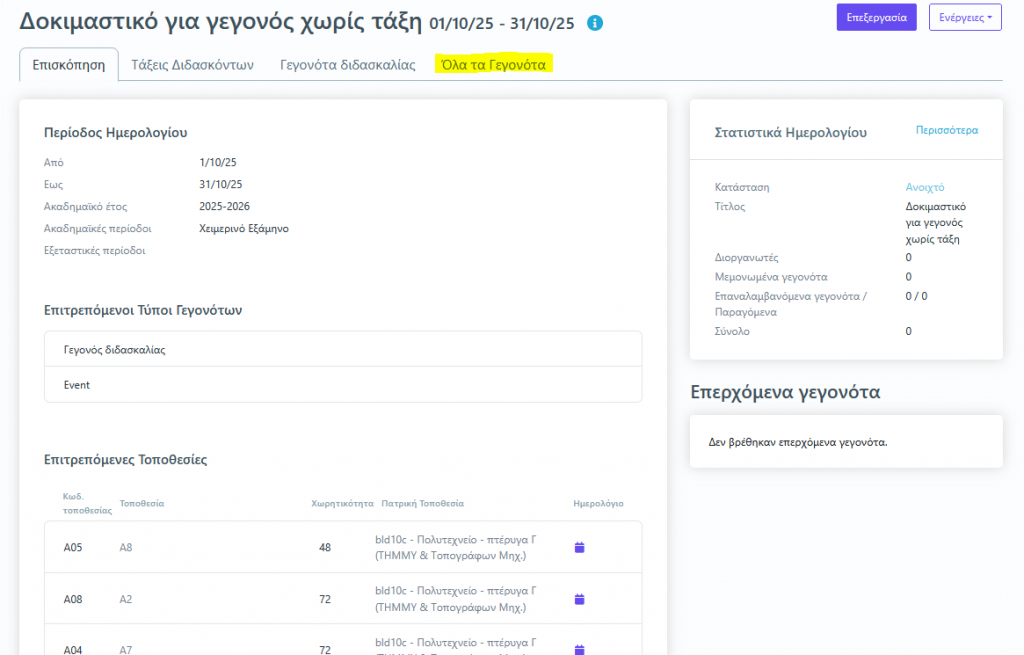Open the A2 location link
The height and width of the screenshot is (655, 1024).
click(126, 599)
